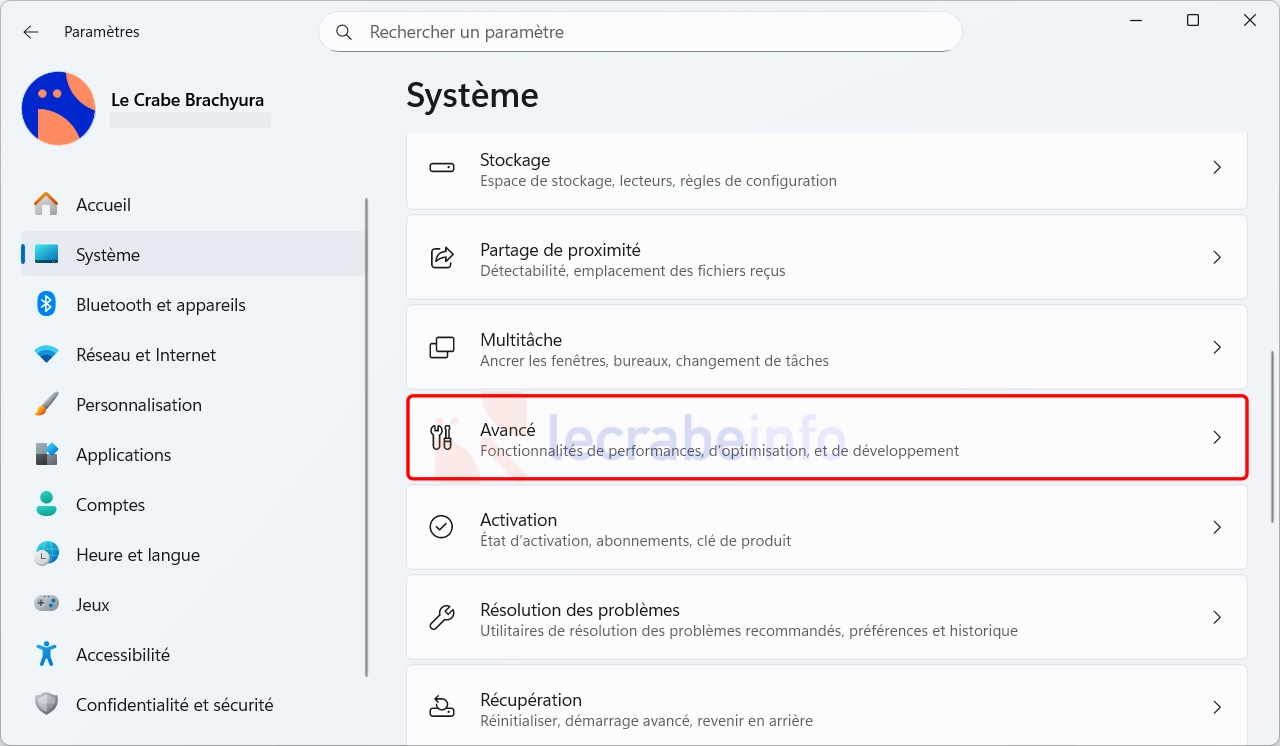This screenshot has width=1280, height=746.
Task: Click the Activation checkmark icon
Action: [442, 527]
